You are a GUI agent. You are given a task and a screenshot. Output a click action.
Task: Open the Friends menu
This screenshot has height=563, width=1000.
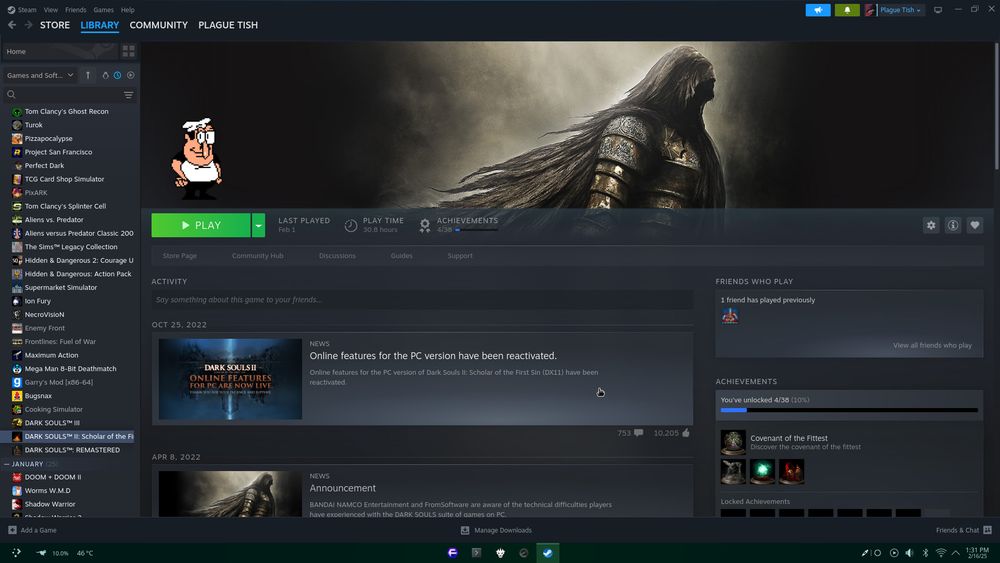click(x=75, y=10)
